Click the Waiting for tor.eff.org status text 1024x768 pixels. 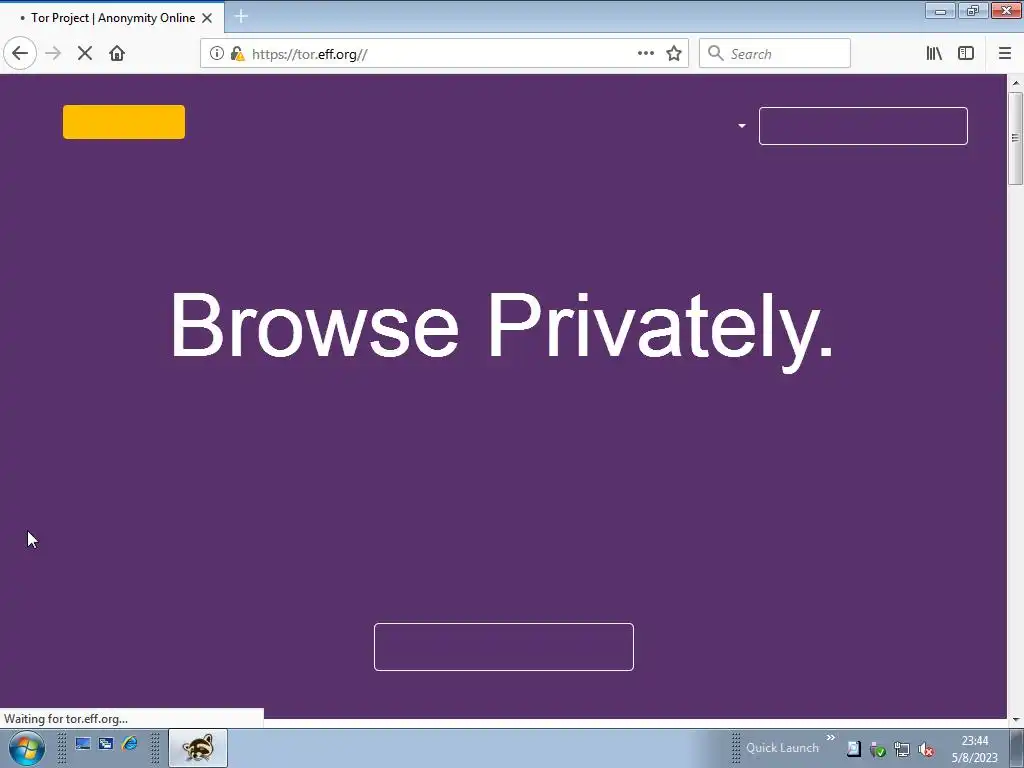point(66,719)
